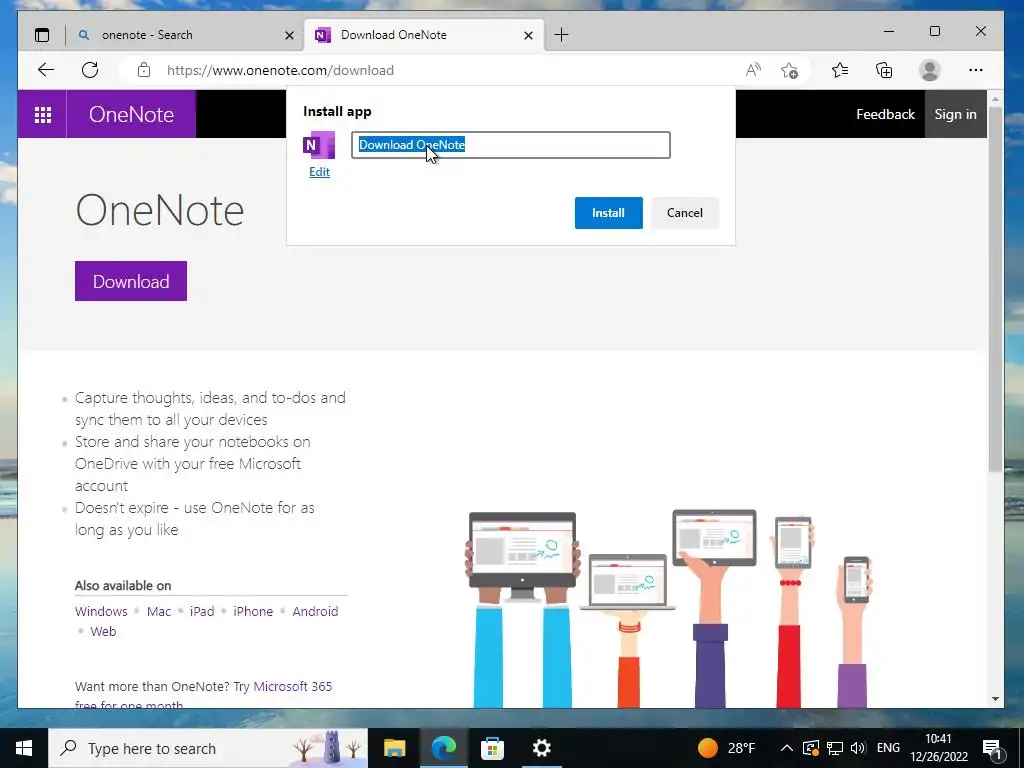This screenshot has height=768, width=1024.
Task: Open the Windows platform link
Action: (x=101, y=611)
